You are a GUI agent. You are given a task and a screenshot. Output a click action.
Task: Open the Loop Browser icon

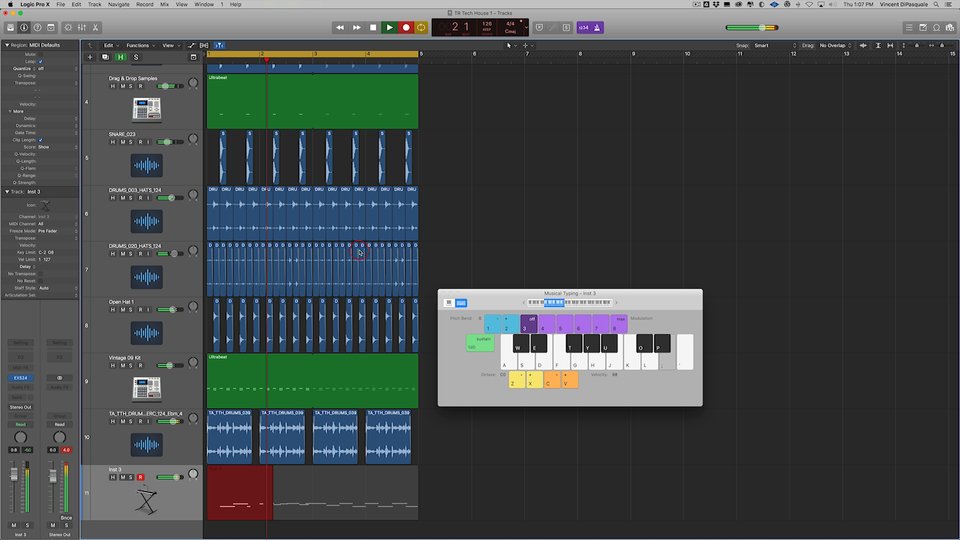tap(936, 28)
